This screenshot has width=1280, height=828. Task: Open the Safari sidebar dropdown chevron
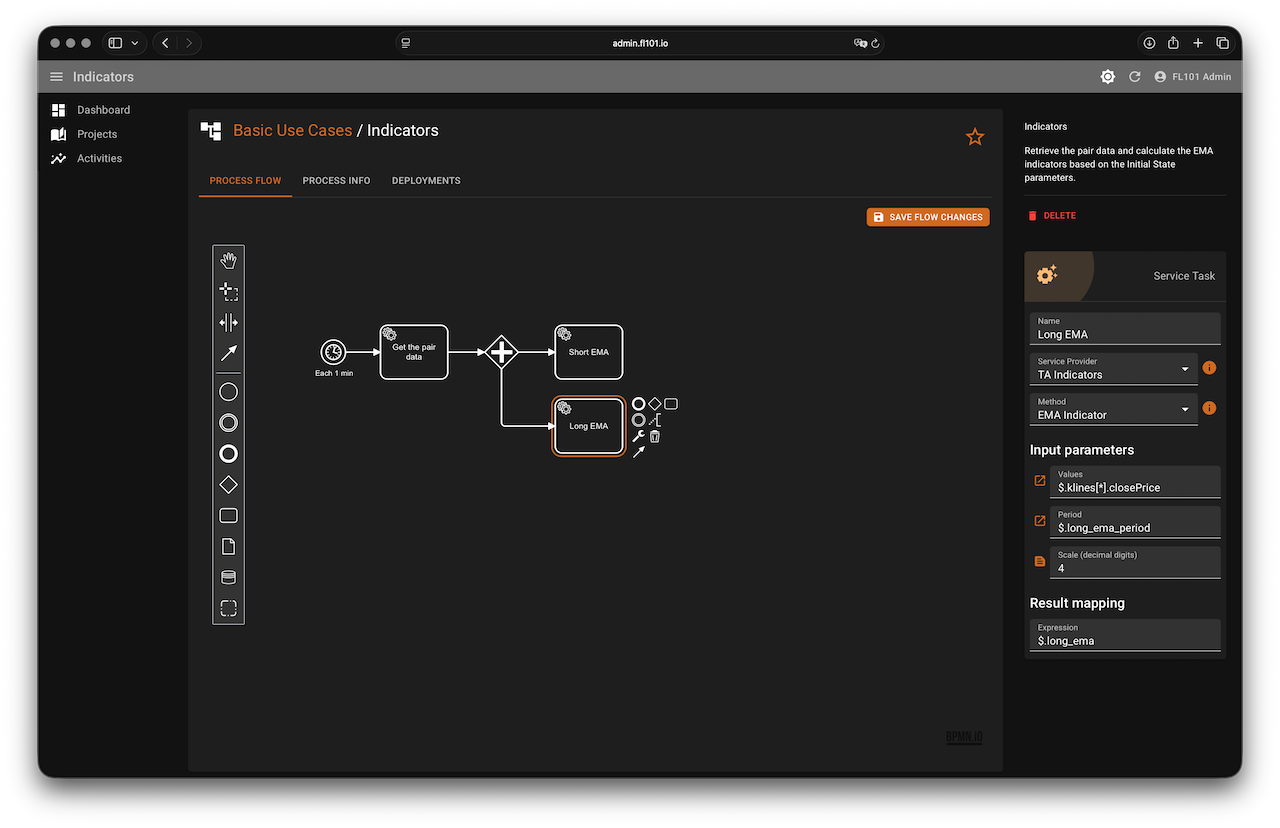click(x=135, y=43)
